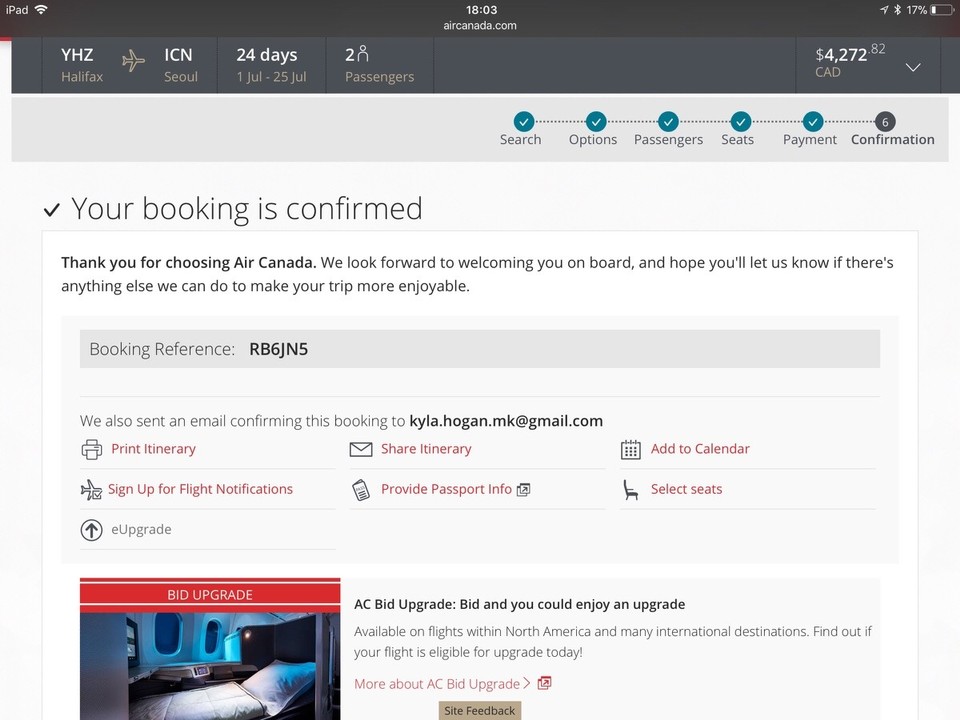
Task: Open the Print Itinerary link
Action: point(153,449)
